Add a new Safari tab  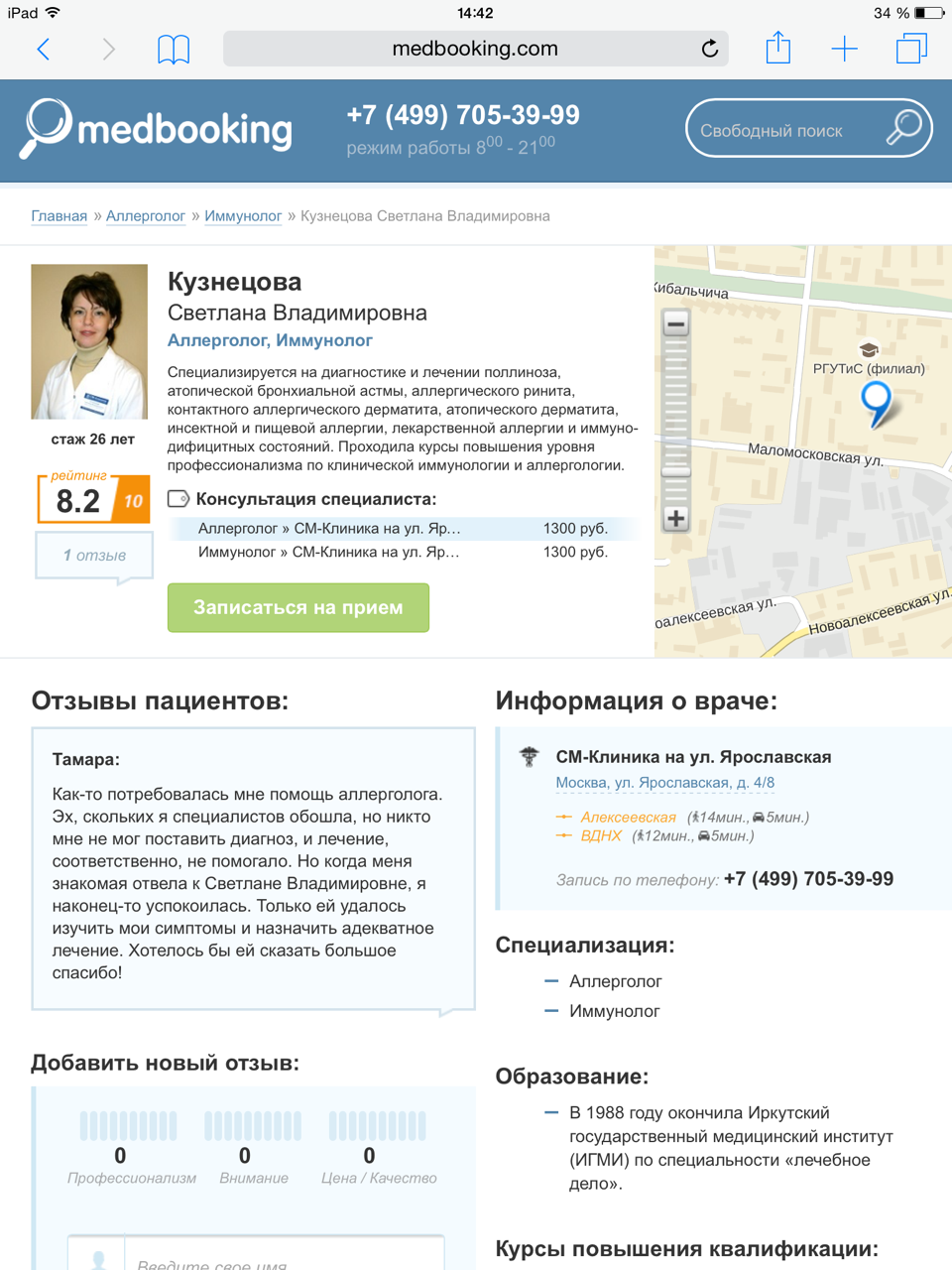(x=844, y=49)
